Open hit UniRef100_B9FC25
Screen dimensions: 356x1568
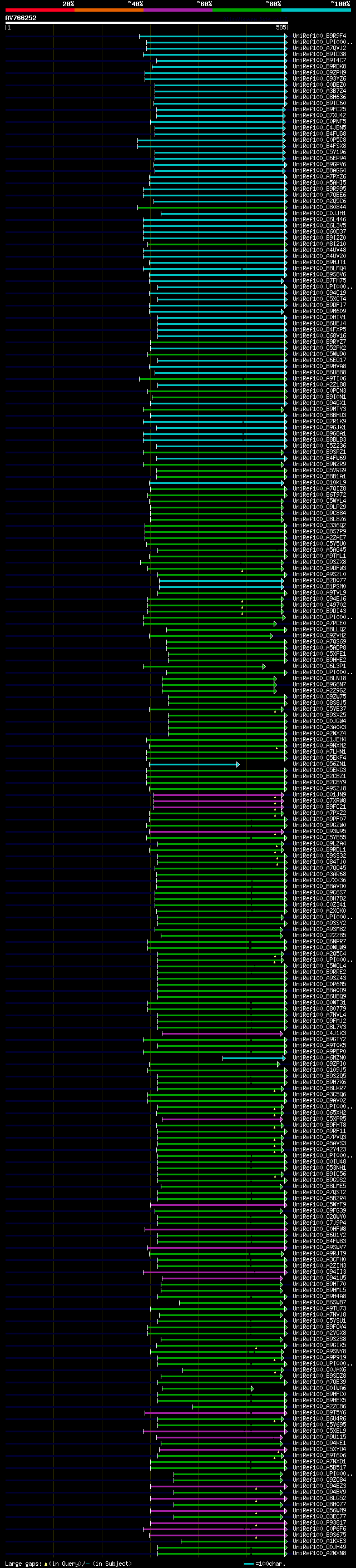(x=319, y=109)
